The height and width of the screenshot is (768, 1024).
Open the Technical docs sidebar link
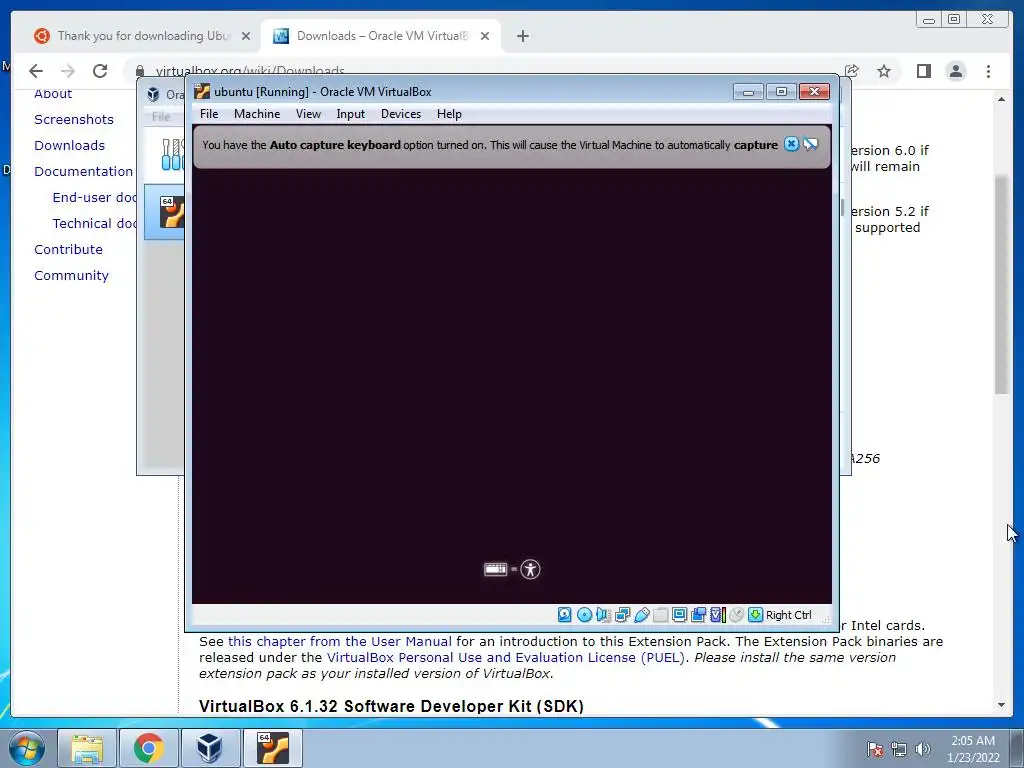click(95, 223)
